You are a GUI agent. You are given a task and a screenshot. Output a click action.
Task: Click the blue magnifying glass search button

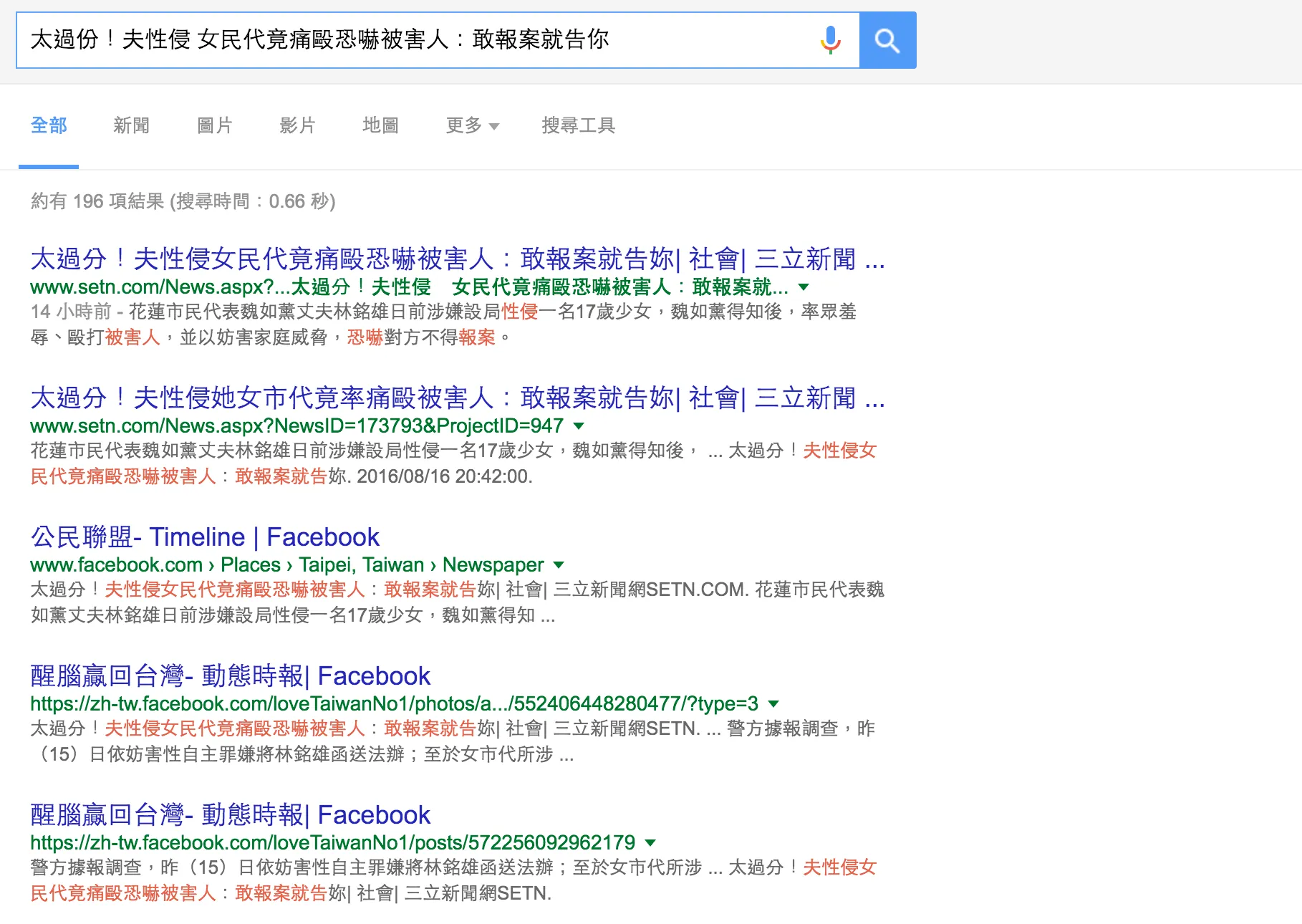(x=888, y=41)
